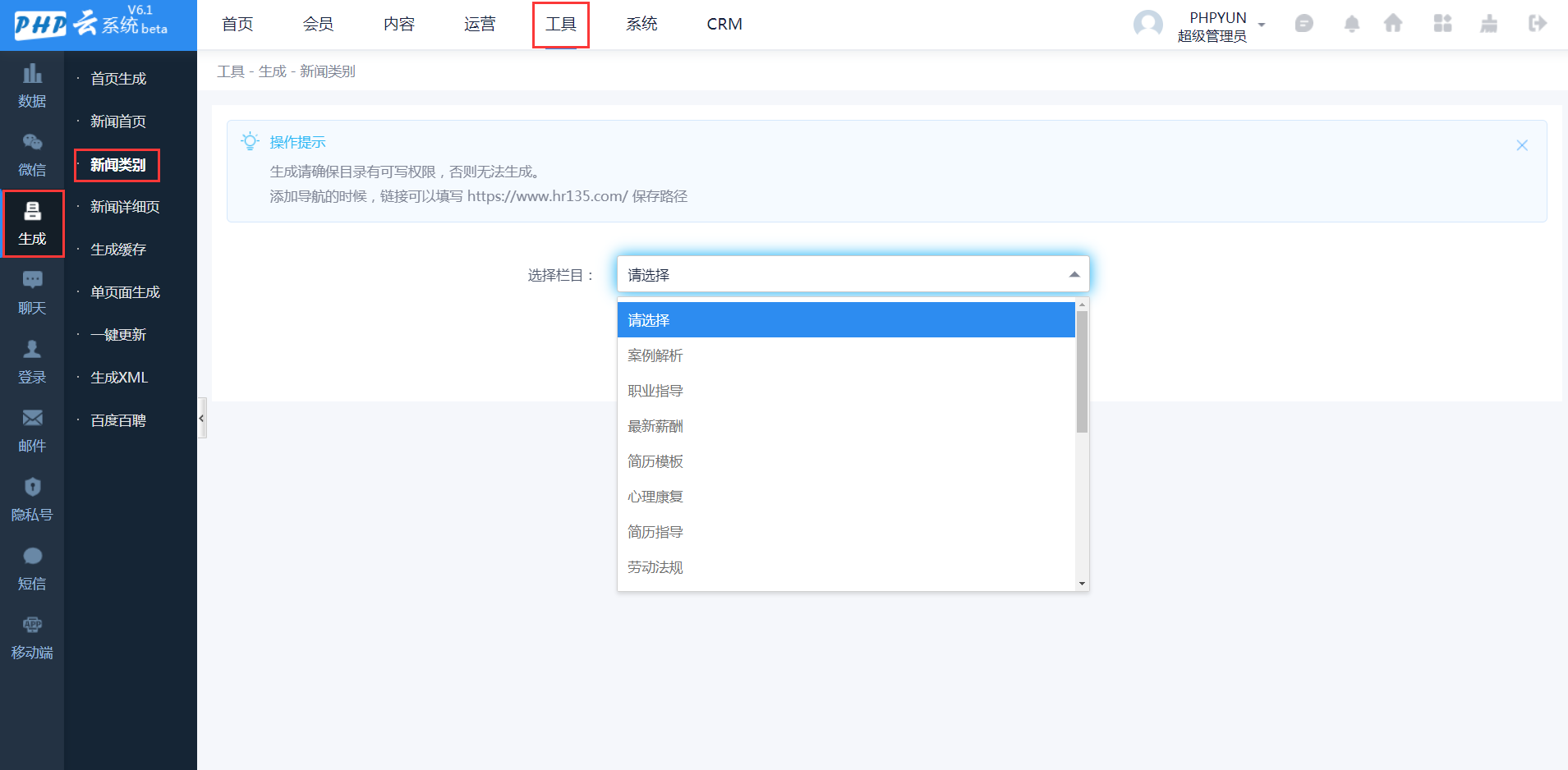Open the 首页 top navigation menu
The width and height of the screenshot is (1568, 770).
pos(237,24)
